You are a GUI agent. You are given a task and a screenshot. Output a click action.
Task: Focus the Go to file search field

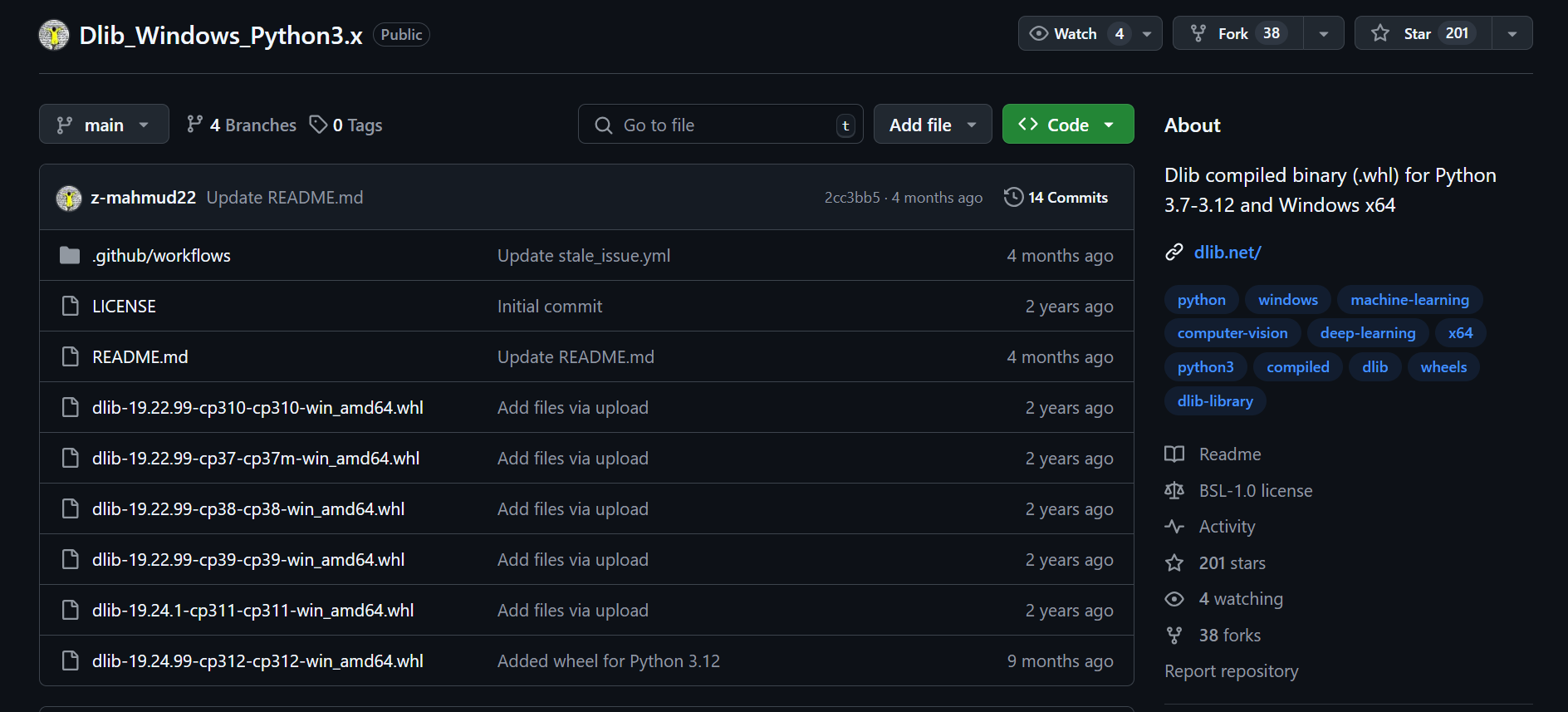(x=720, y=124)
